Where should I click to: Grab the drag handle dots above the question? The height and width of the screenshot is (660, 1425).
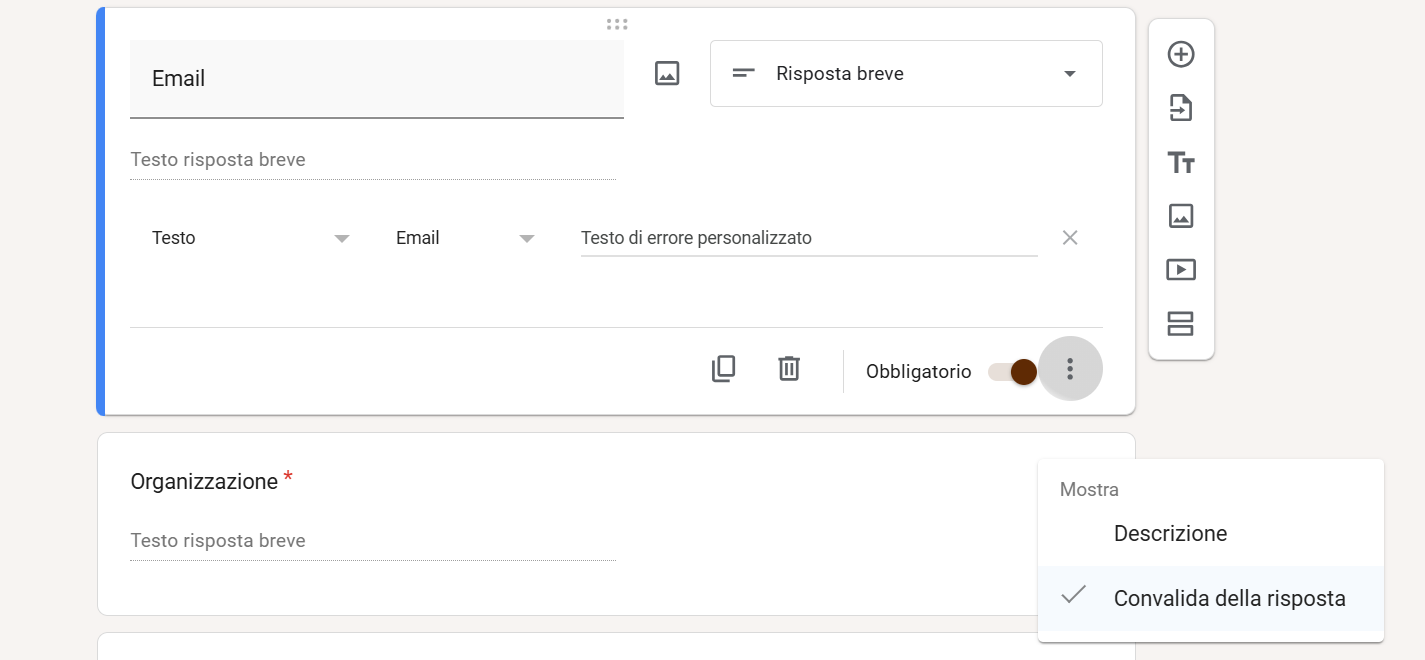click(617, 24)
